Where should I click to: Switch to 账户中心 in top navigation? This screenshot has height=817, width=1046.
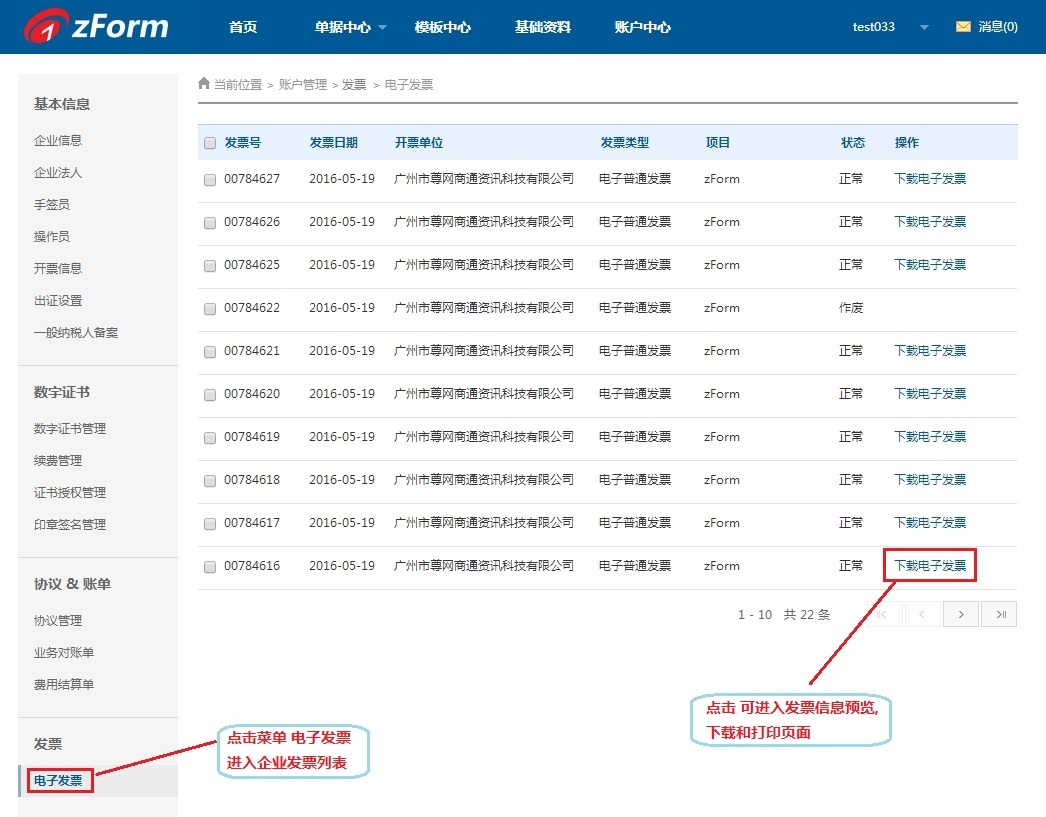[642, 27]
